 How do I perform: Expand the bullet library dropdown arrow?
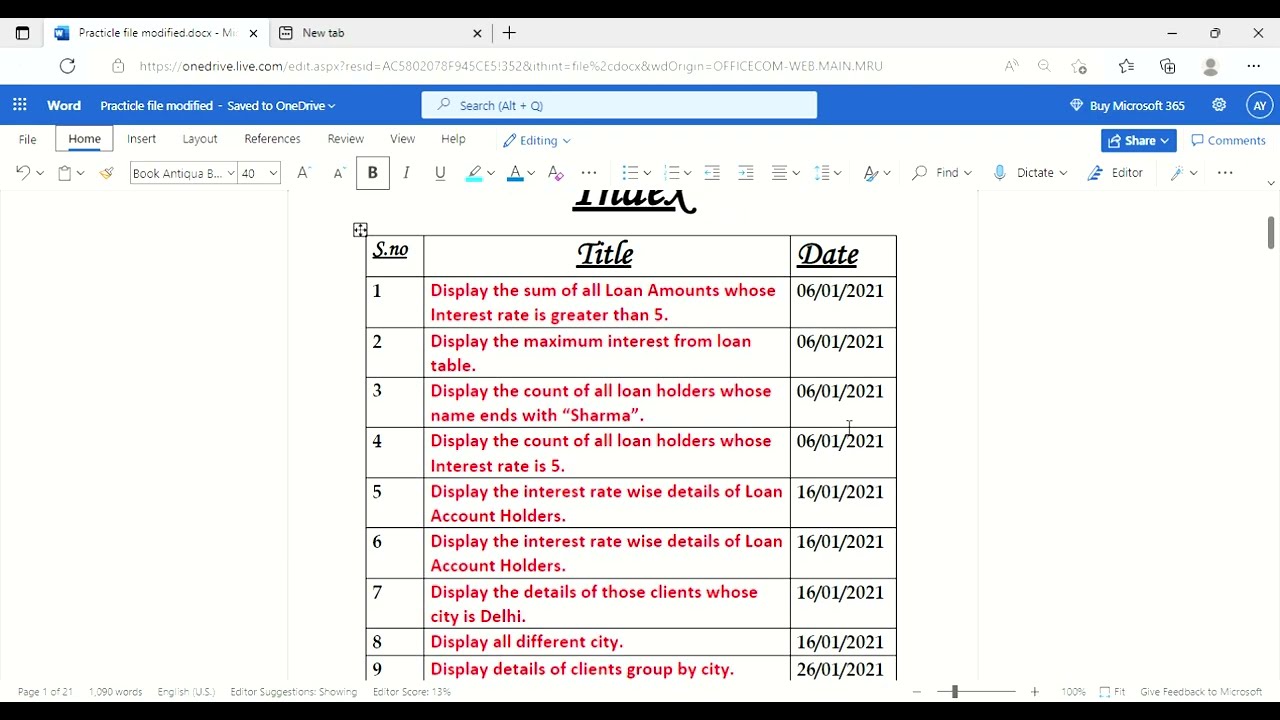tap(647, 173)
